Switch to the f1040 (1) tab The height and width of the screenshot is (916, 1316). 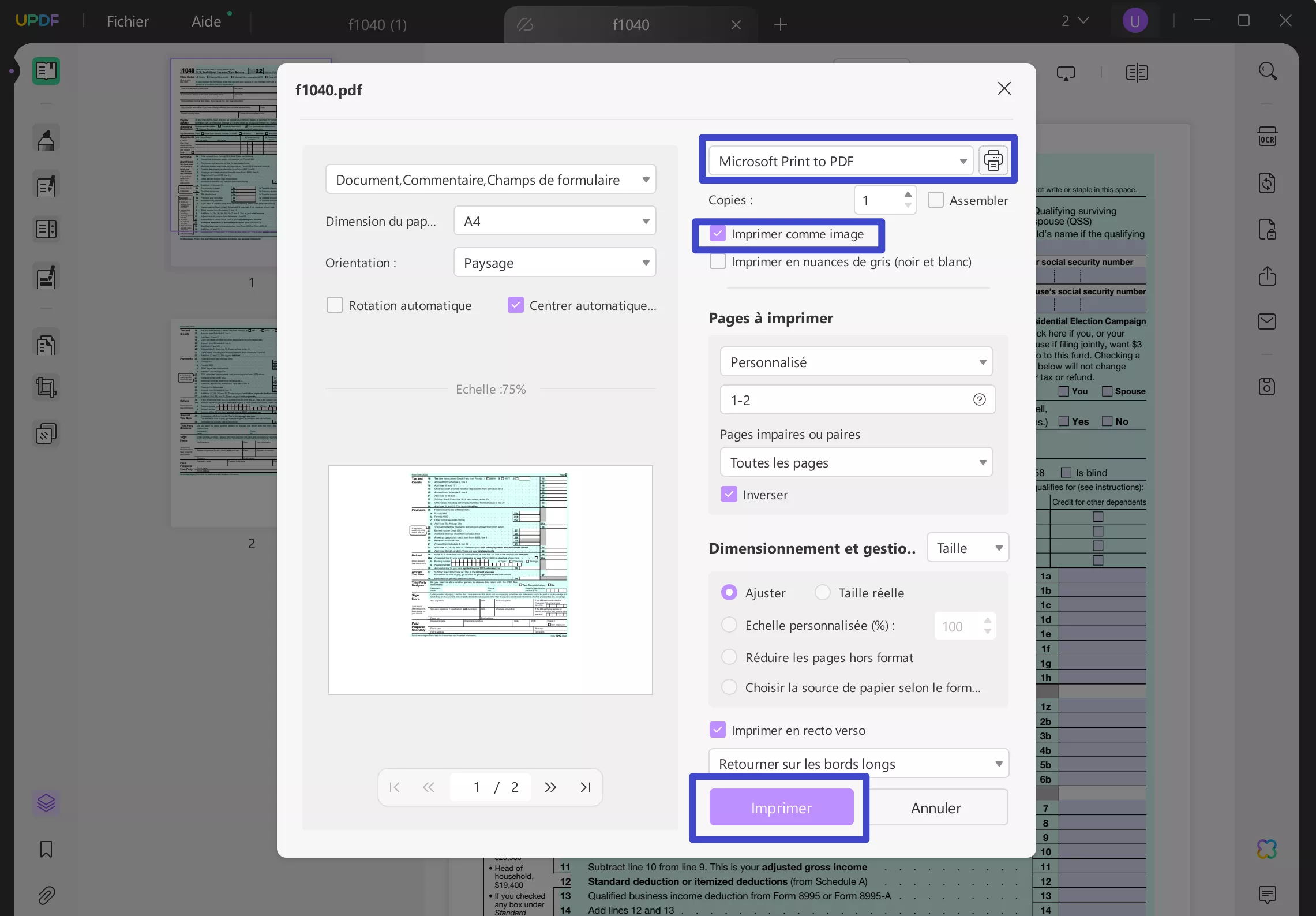(377, 24)
